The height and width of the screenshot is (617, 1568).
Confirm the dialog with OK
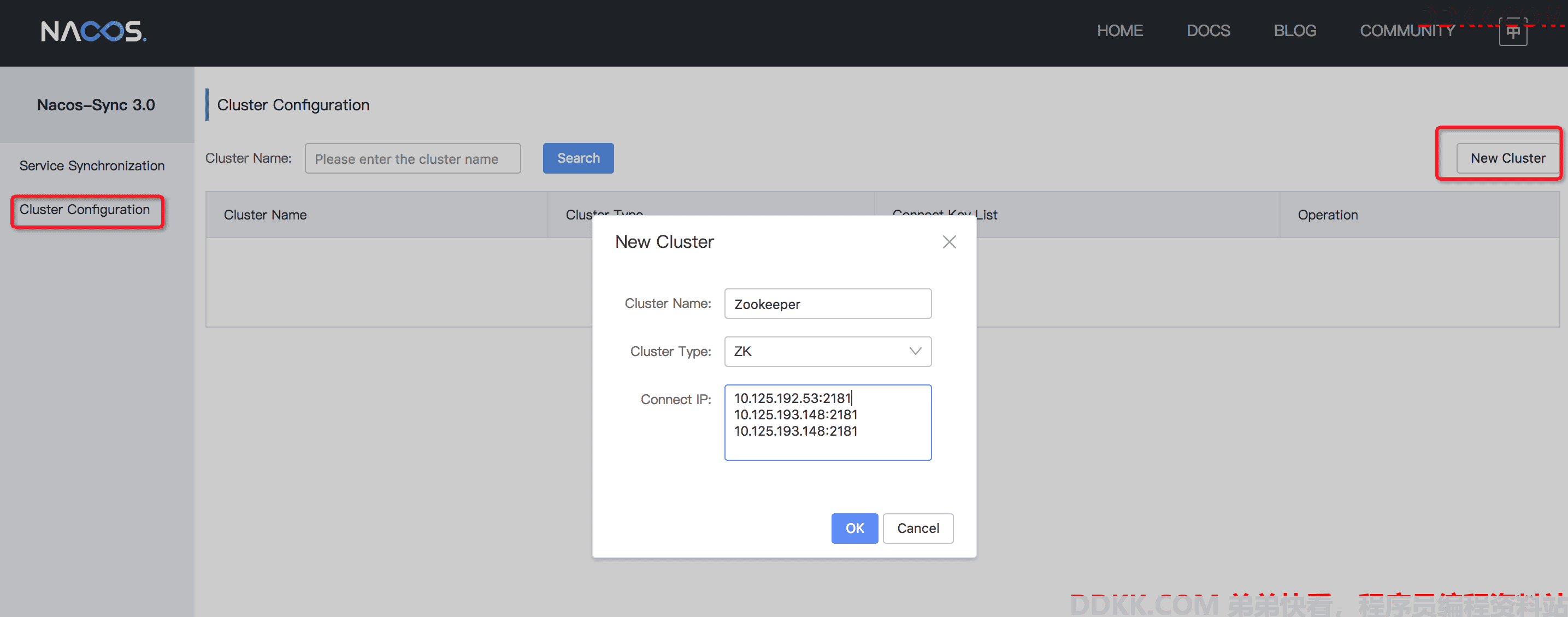click(854, 528)
